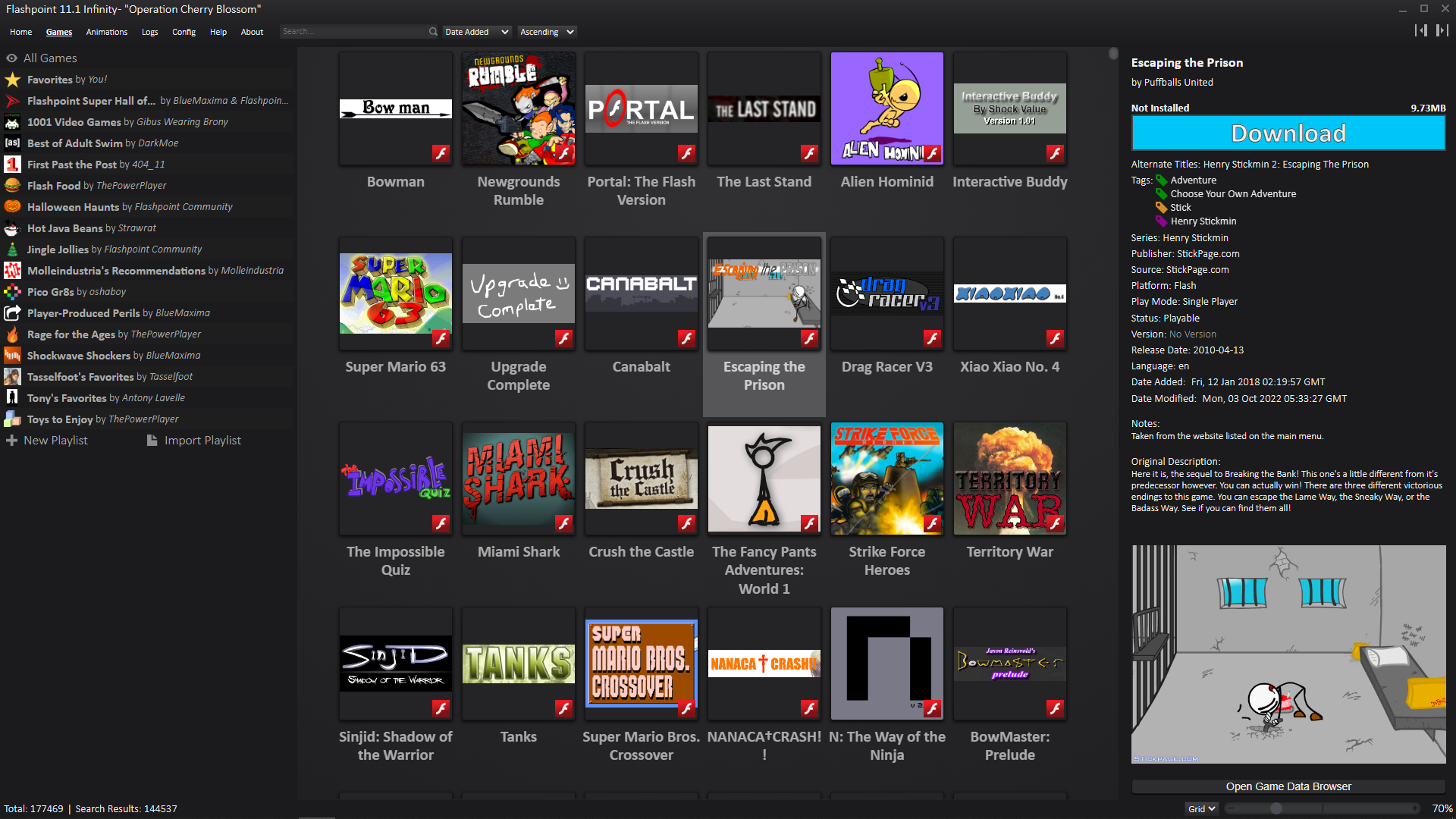Click the Halloween Haunts playlist icon
Viewport: 1456px width, 819px height.
click(13, 206)
